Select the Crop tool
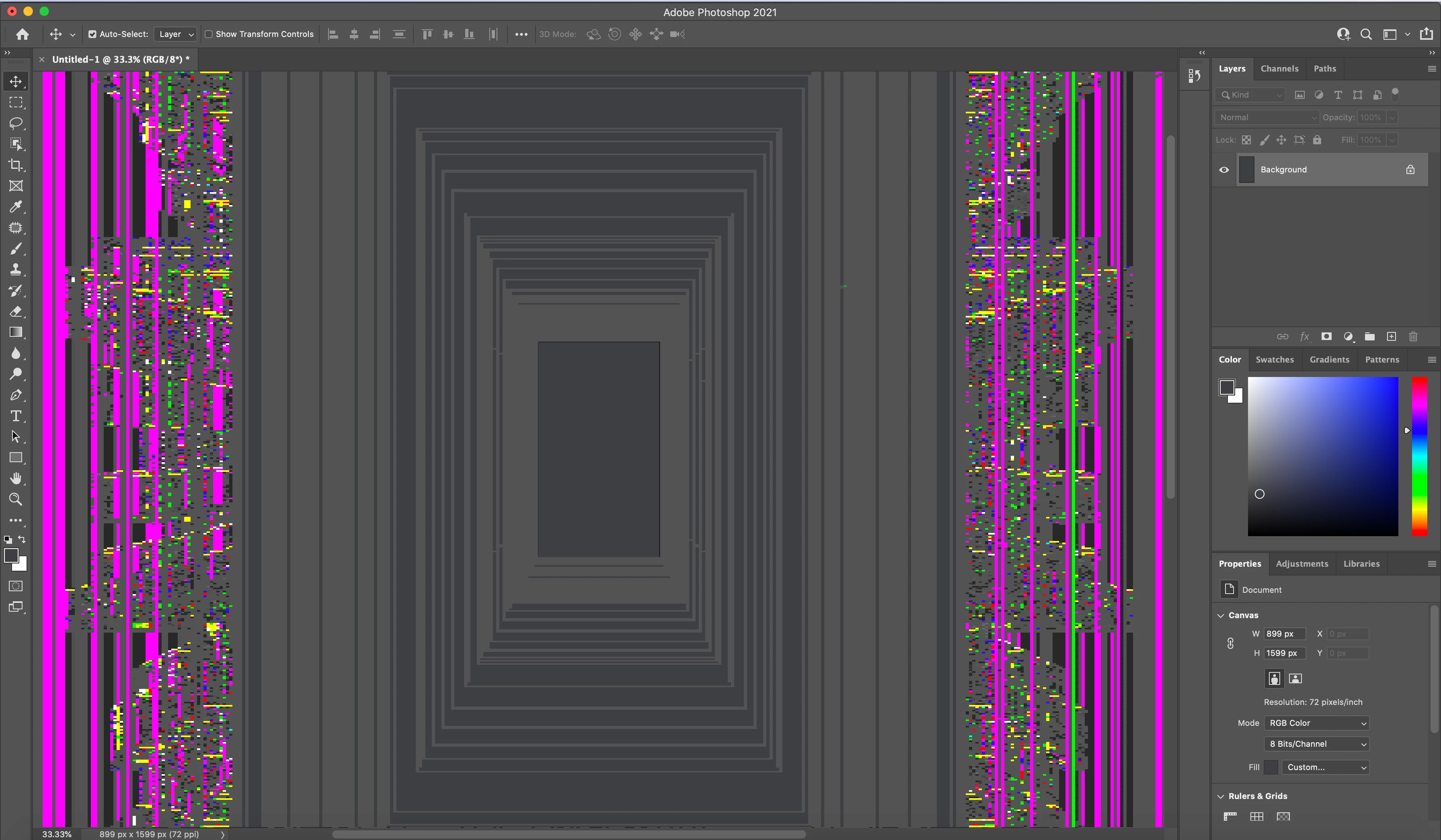Viewport: 1441px width, 840px height. point(15,165)
